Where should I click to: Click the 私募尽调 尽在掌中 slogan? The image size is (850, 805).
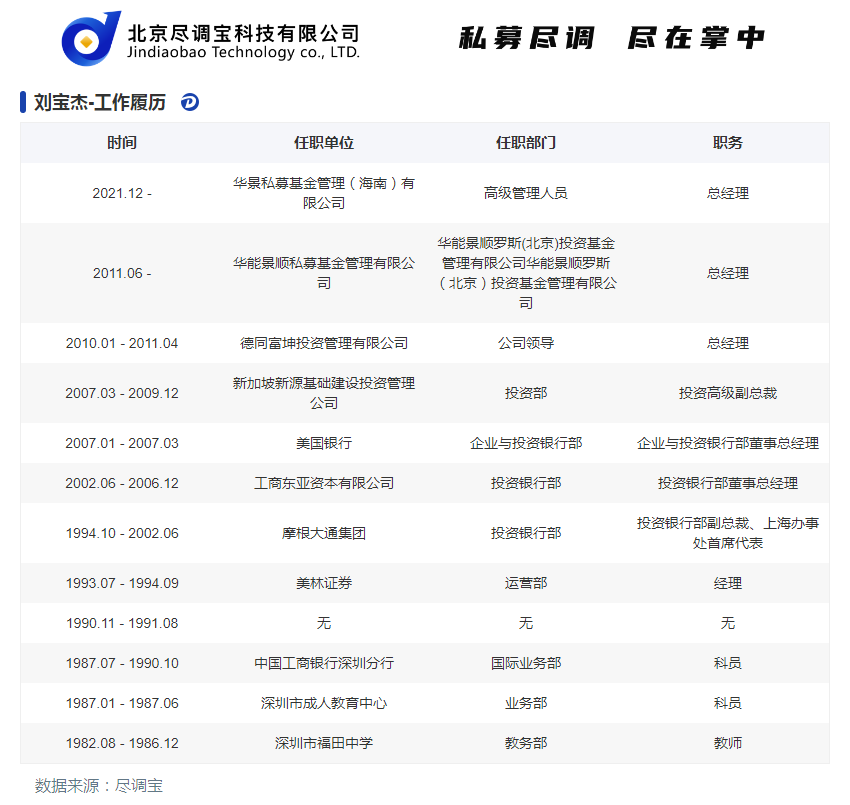coord(612,38)
